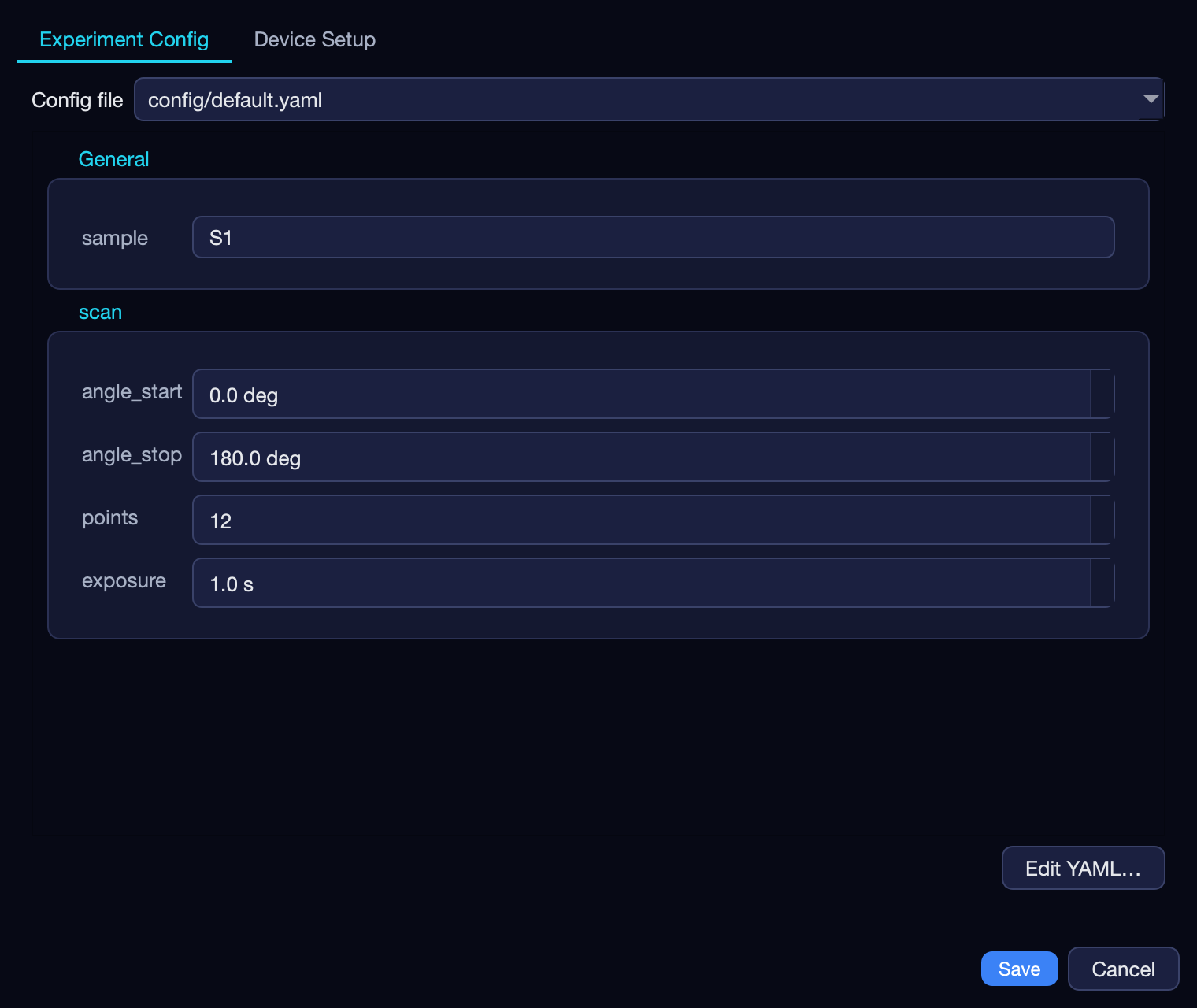Click the 'scan' section heading

click(x=101, y=313)
